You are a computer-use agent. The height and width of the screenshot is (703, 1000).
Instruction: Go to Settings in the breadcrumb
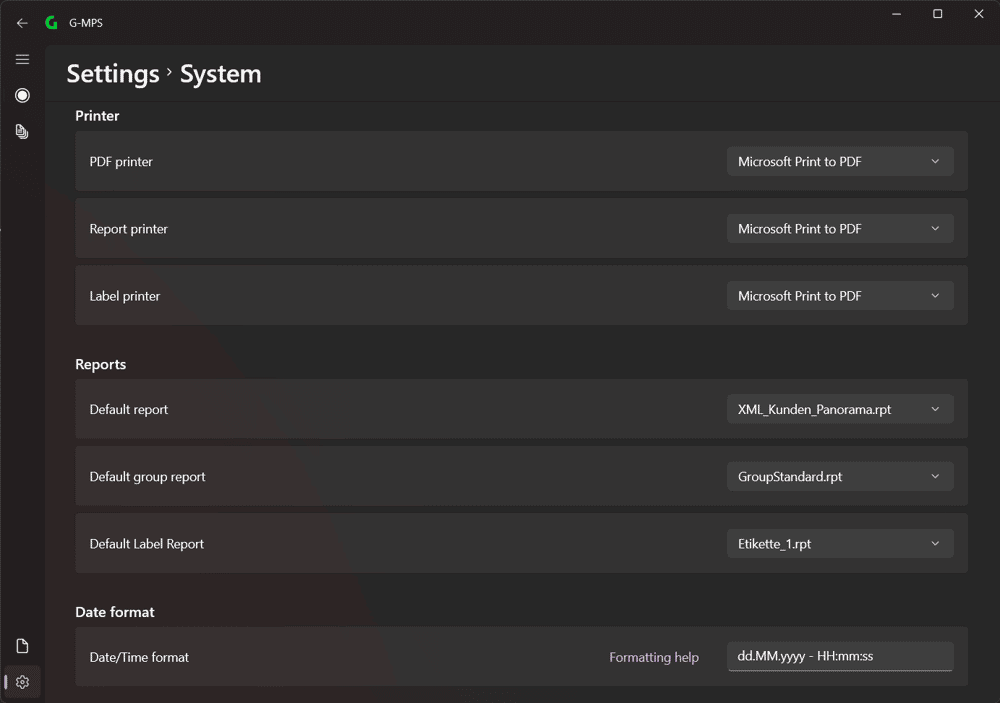coord(113,74)
